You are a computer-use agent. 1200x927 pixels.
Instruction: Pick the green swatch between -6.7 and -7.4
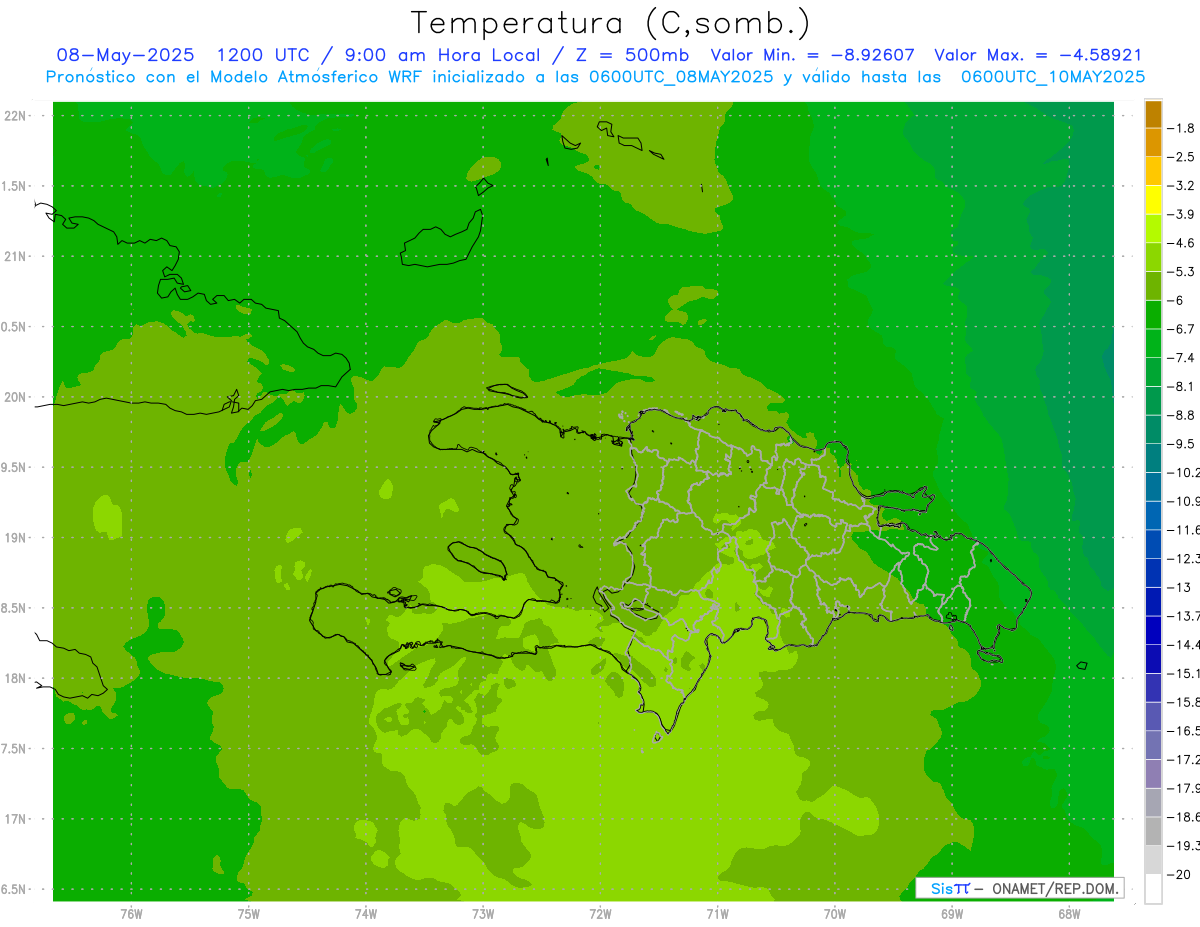[1153, 343]
